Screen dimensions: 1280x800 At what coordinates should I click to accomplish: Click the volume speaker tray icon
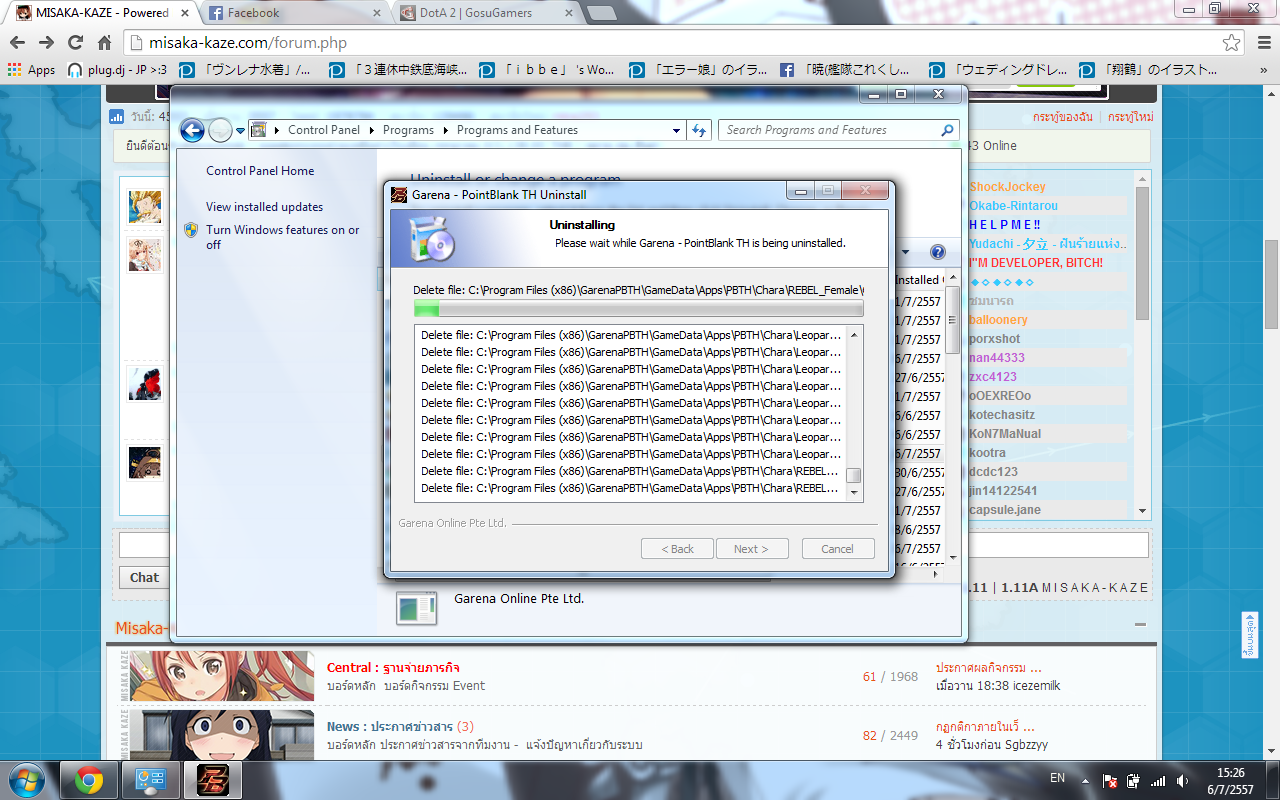coord(1183,780)
